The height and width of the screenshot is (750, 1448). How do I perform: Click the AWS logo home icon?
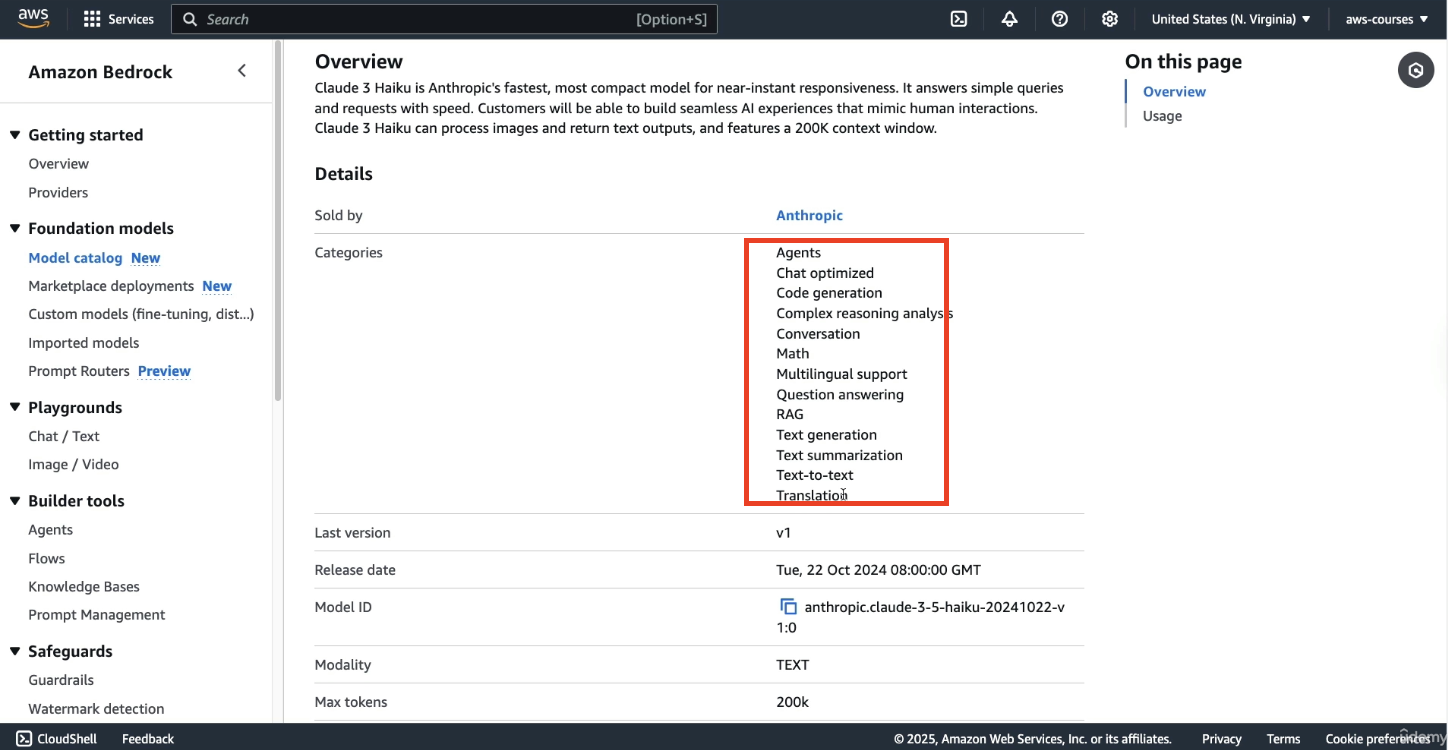click(33, 19)
